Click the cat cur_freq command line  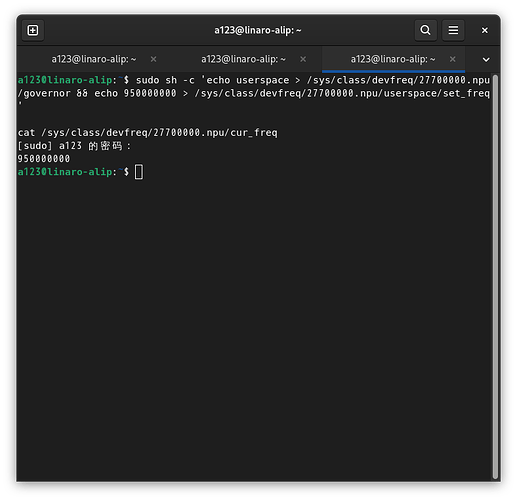[147, 133]
